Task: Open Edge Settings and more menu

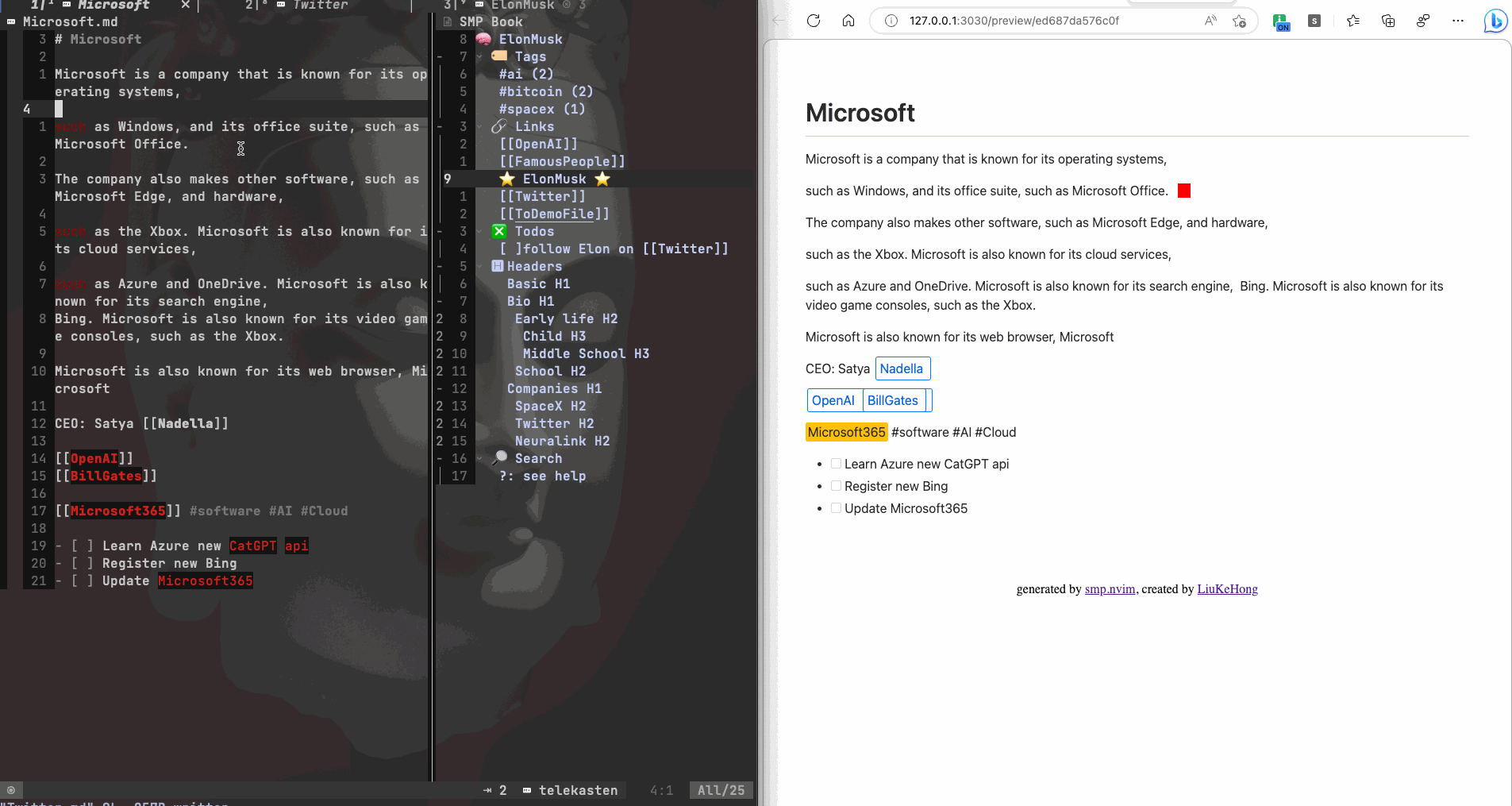Action: tap(1458, 21)
